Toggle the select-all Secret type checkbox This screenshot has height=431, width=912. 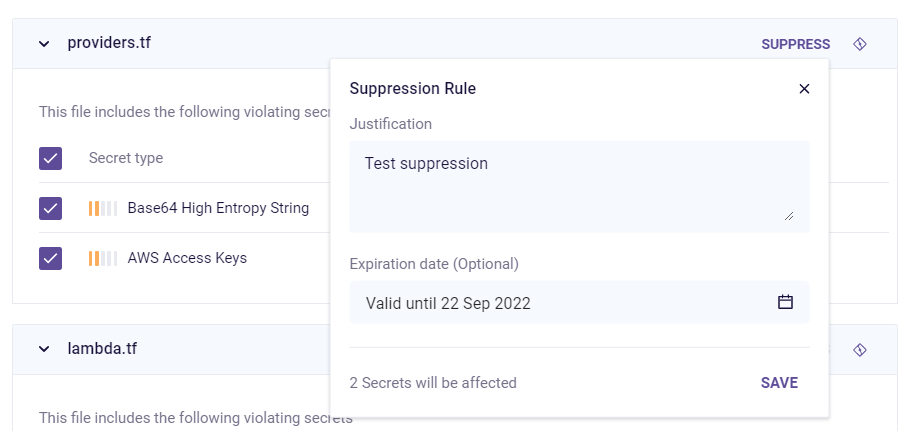click(50, 158)
